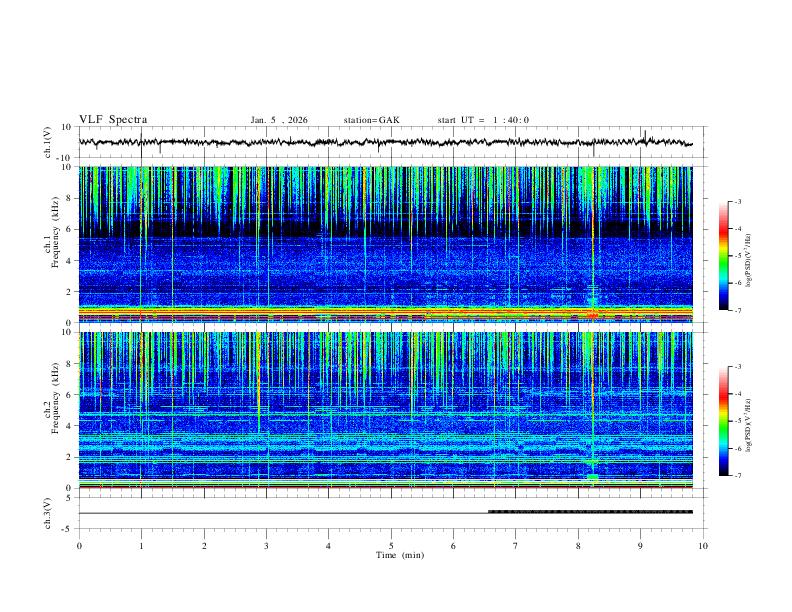Click the "2" kHz tick of ch.2 spectrogram
This screenshot has width=792, height=612.
pos(70,457)
